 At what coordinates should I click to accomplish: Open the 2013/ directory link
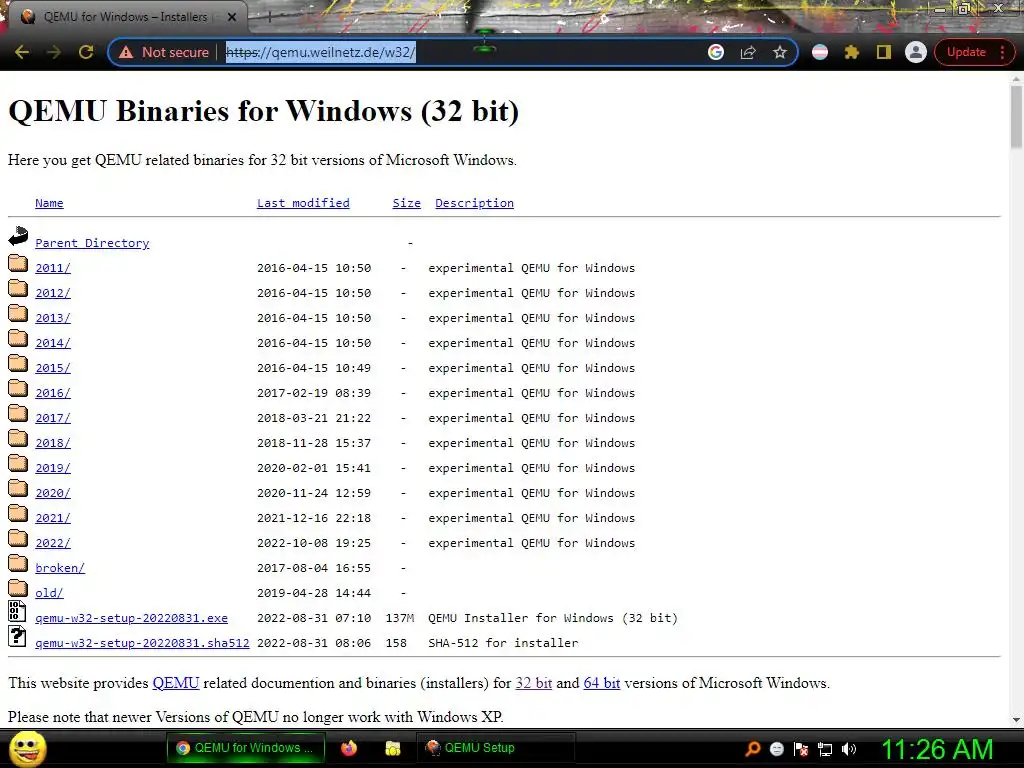[53, 318]
